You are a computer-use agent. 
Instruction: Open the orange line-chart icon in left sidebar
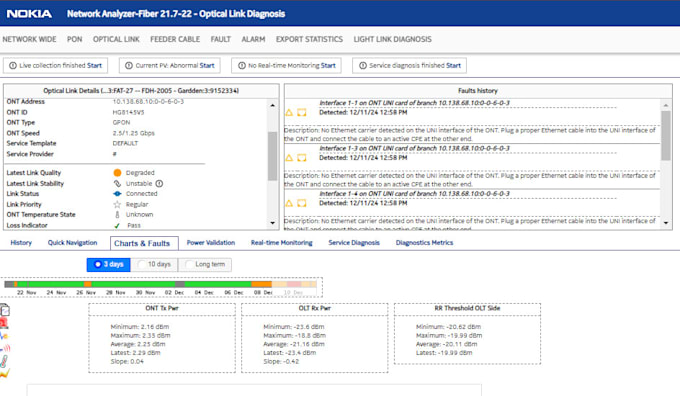[4, 373]
